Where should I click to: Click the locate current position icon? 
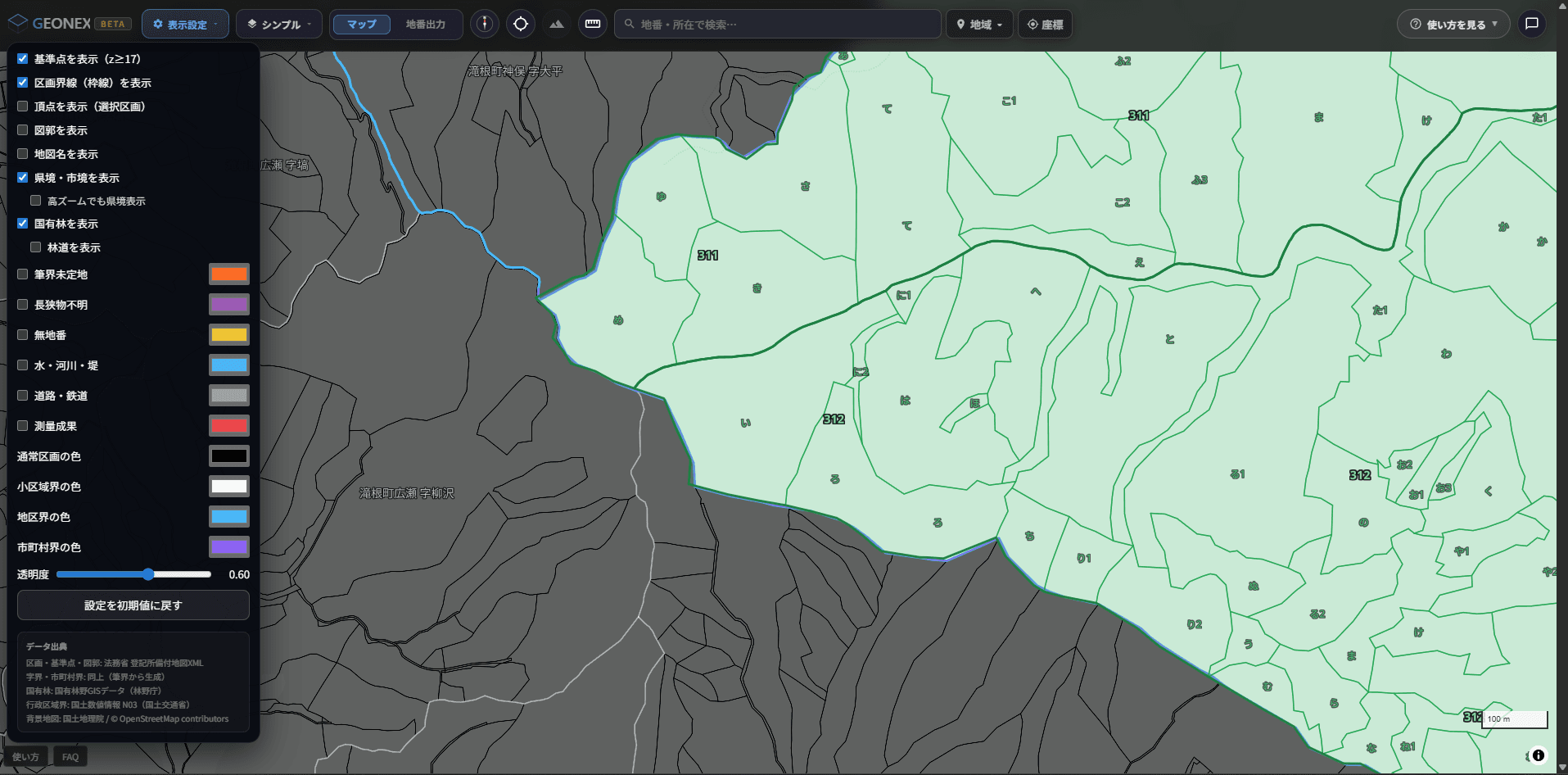point(521,24)
